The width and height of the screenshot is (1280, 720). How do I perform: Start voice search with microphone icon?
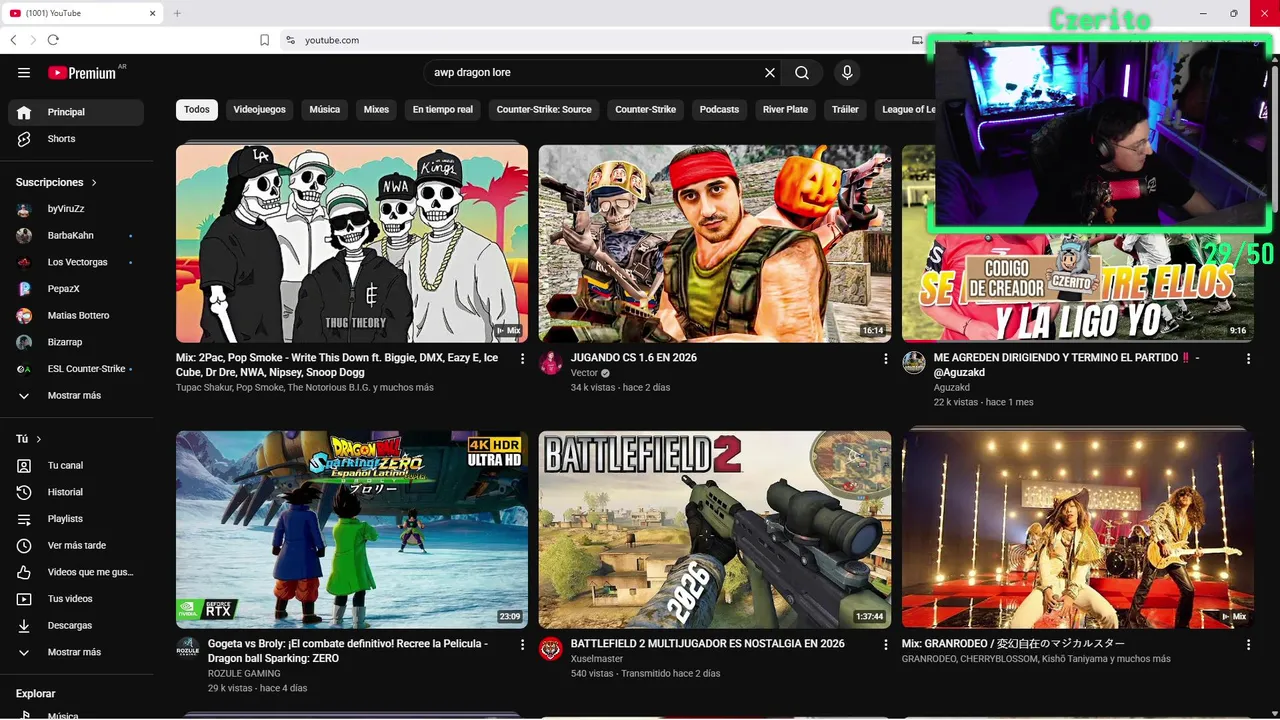tap(847, 73)
